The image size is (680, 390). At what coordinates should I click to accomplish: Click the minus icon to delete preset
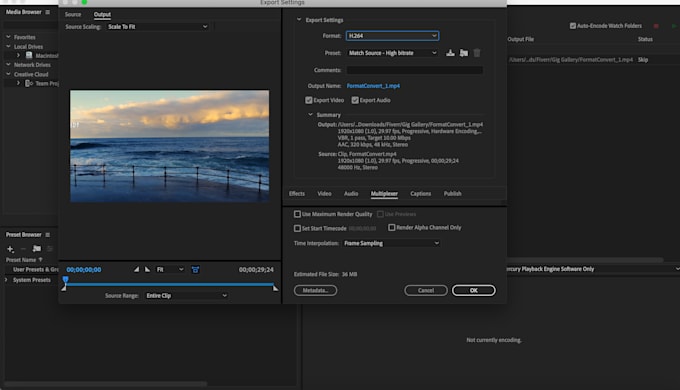pyautogui.click(x=23, y=249)
